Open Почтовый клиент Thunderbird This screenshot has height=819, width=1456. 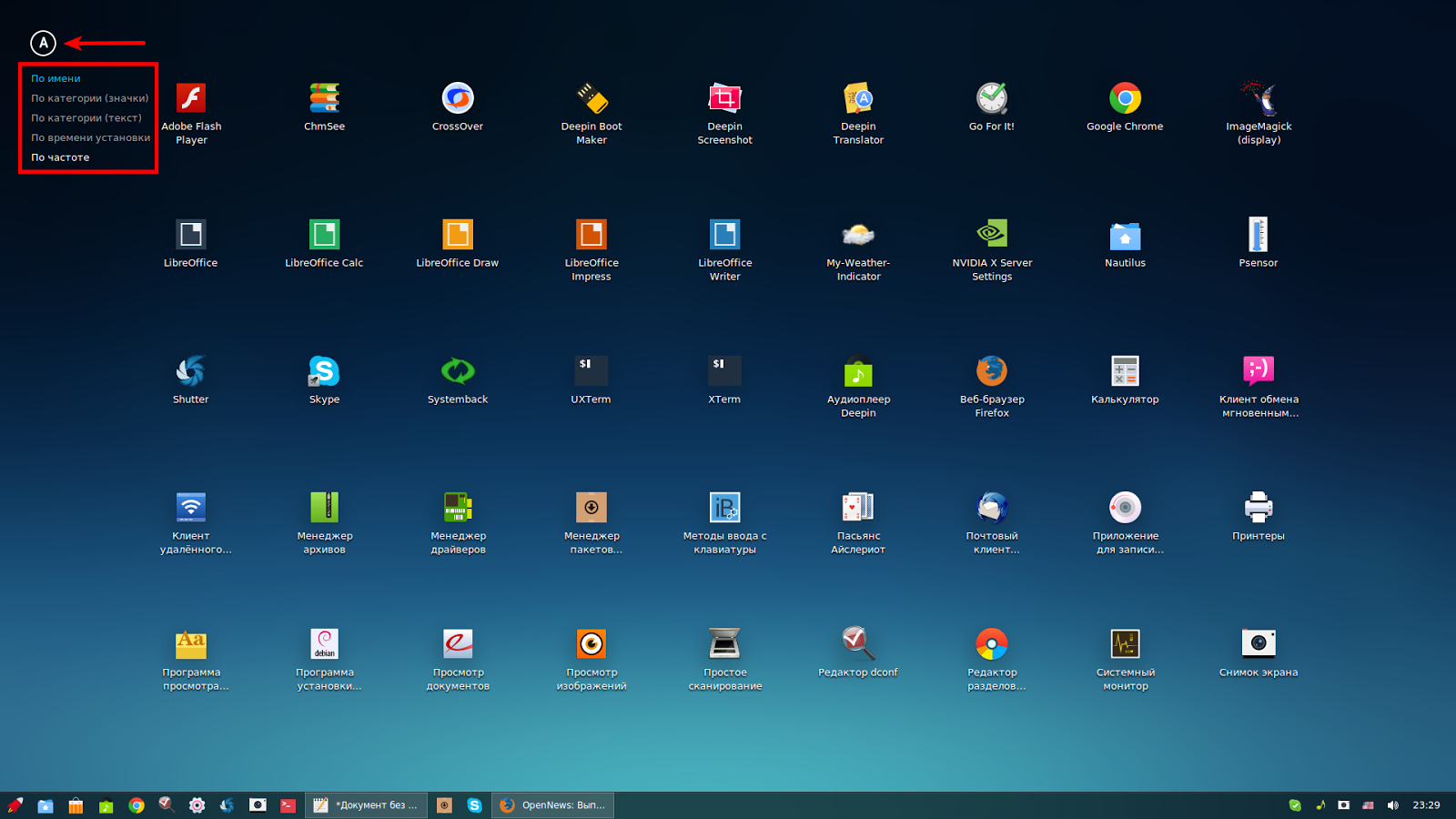[992, 508]
